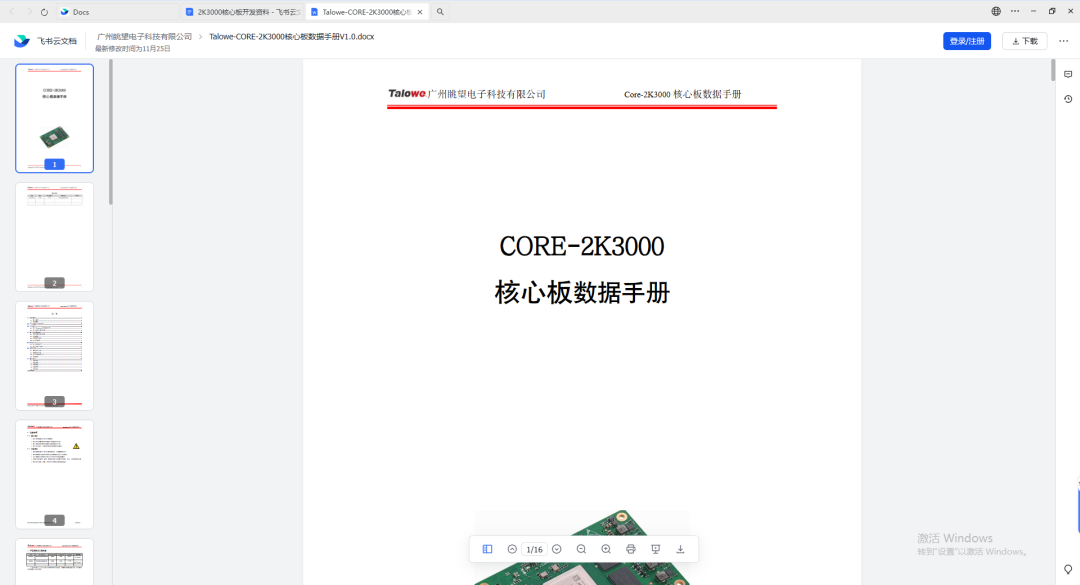1080x585 pixels.
Task: Open comments panel icon on right
Action: [x=1068, y=74]
